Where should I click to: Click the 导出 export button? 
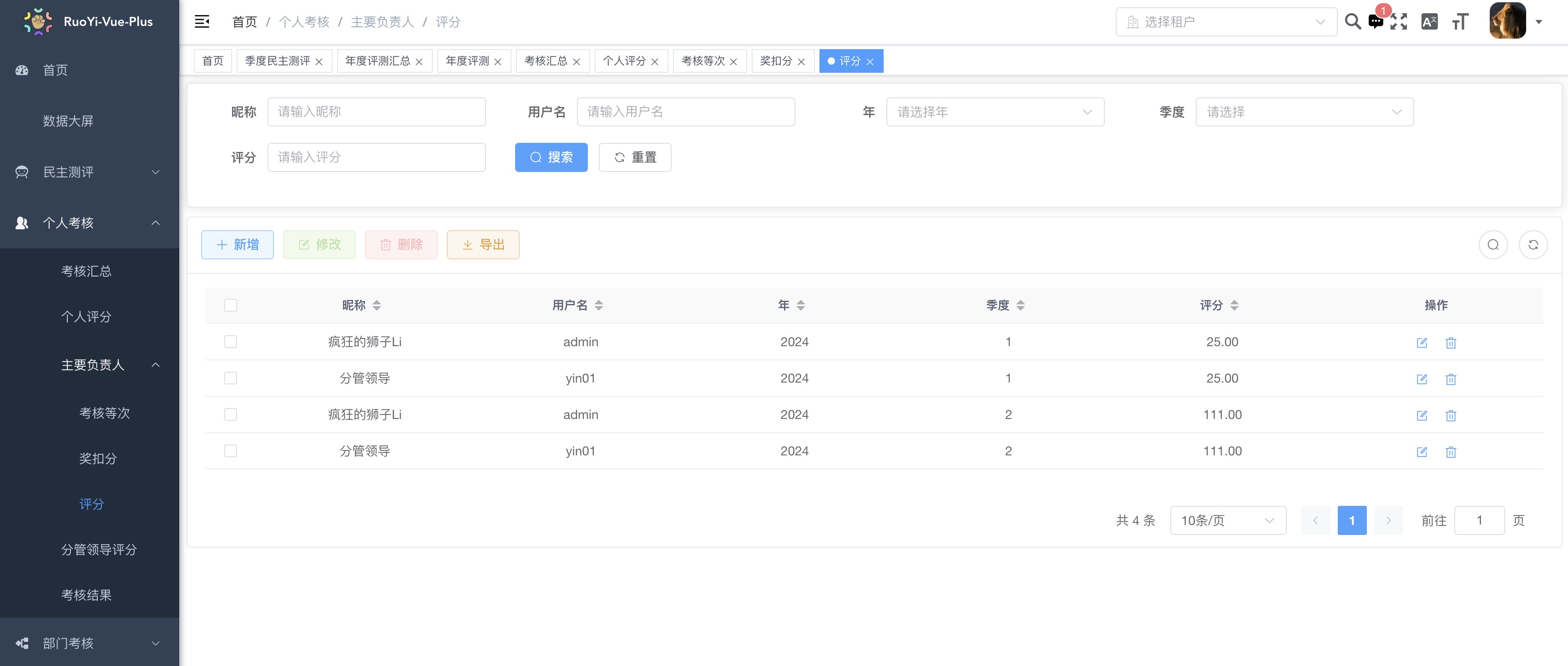click(x=483, y=245)
